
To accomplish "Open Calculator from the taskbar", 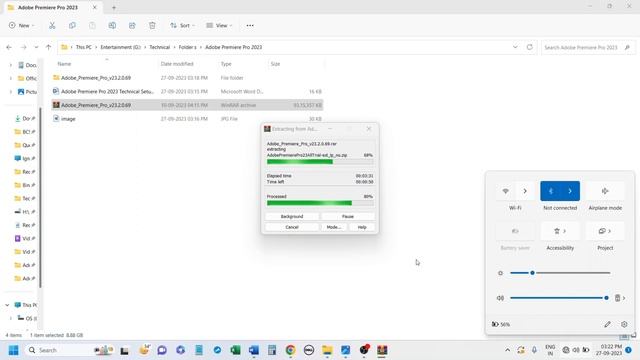I will [272, 350].
